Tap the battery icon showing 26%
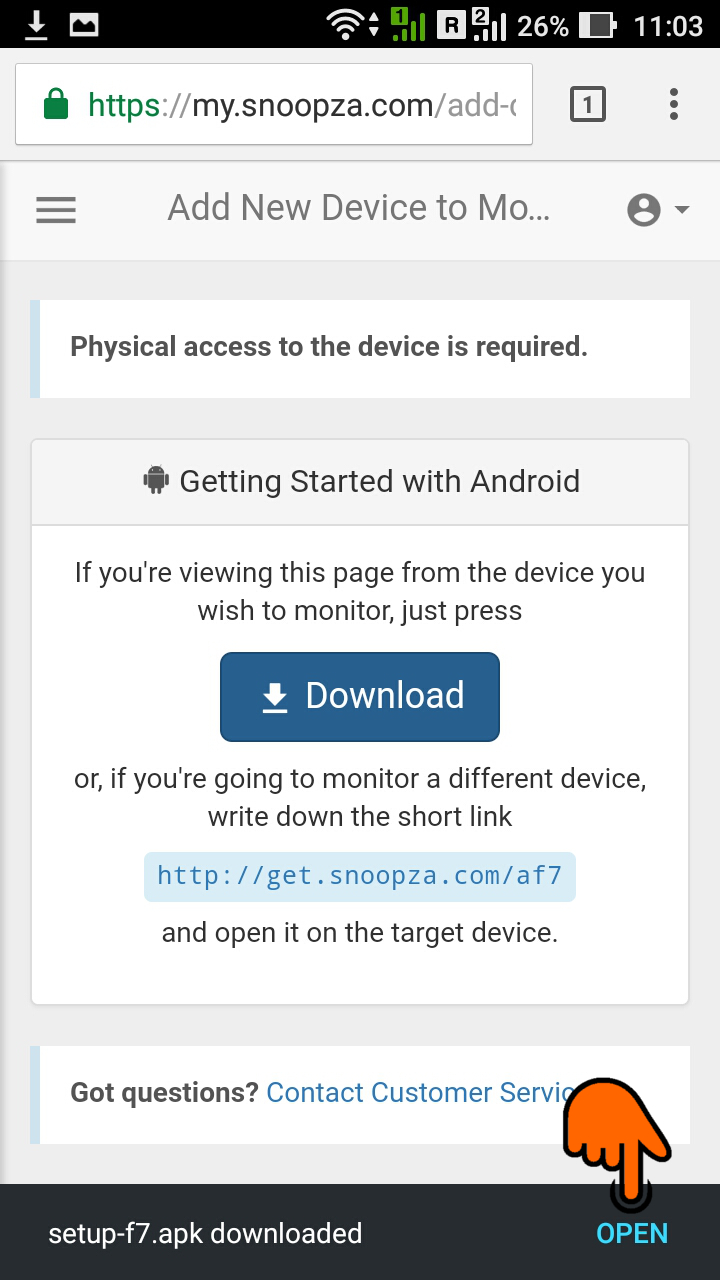 coord(598,25)
